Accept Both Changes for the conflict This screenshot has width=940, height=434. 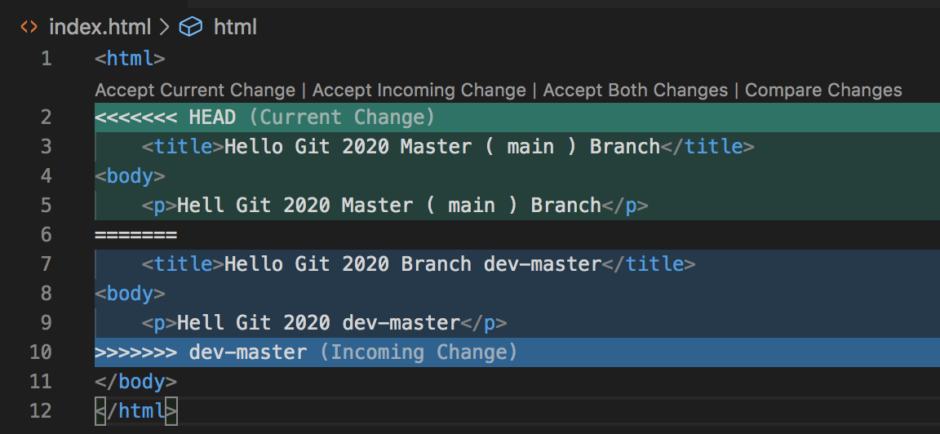[x=635, y=91]
